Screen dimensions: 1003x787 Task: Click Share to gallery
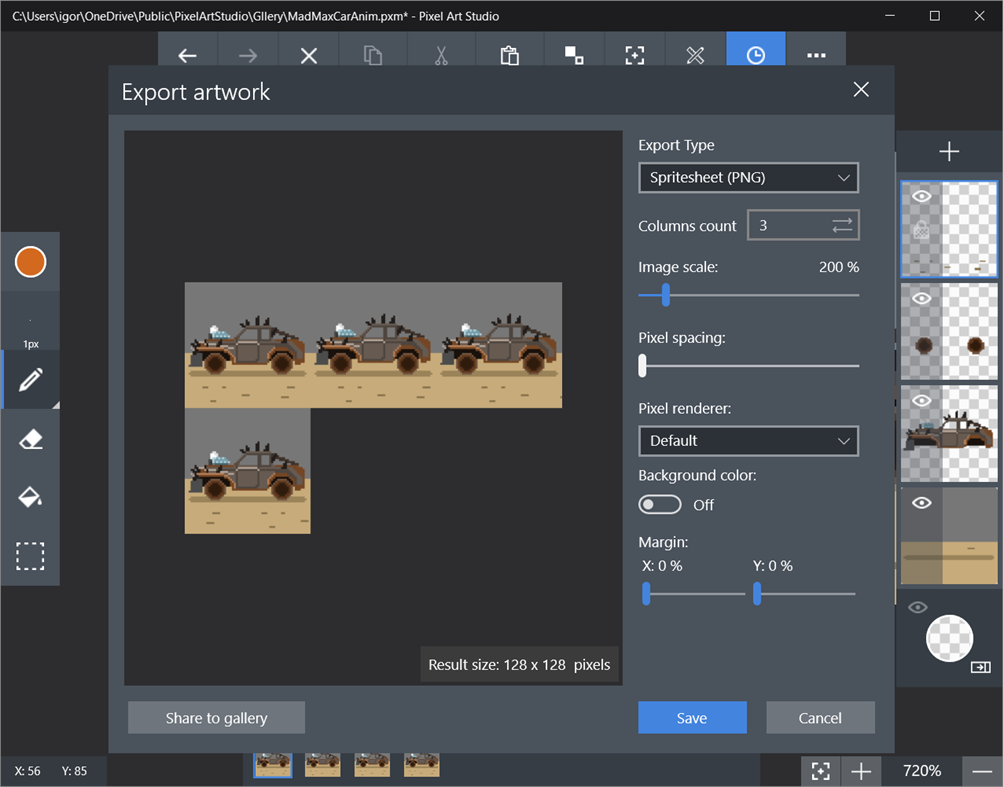point(216,717)
